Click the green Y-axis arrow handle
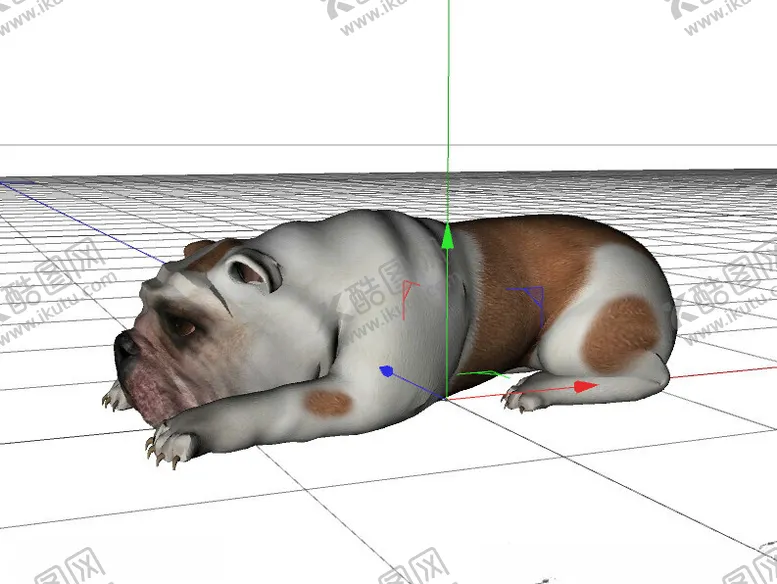Viewport: 777px width, 584px height. [447, 236]
